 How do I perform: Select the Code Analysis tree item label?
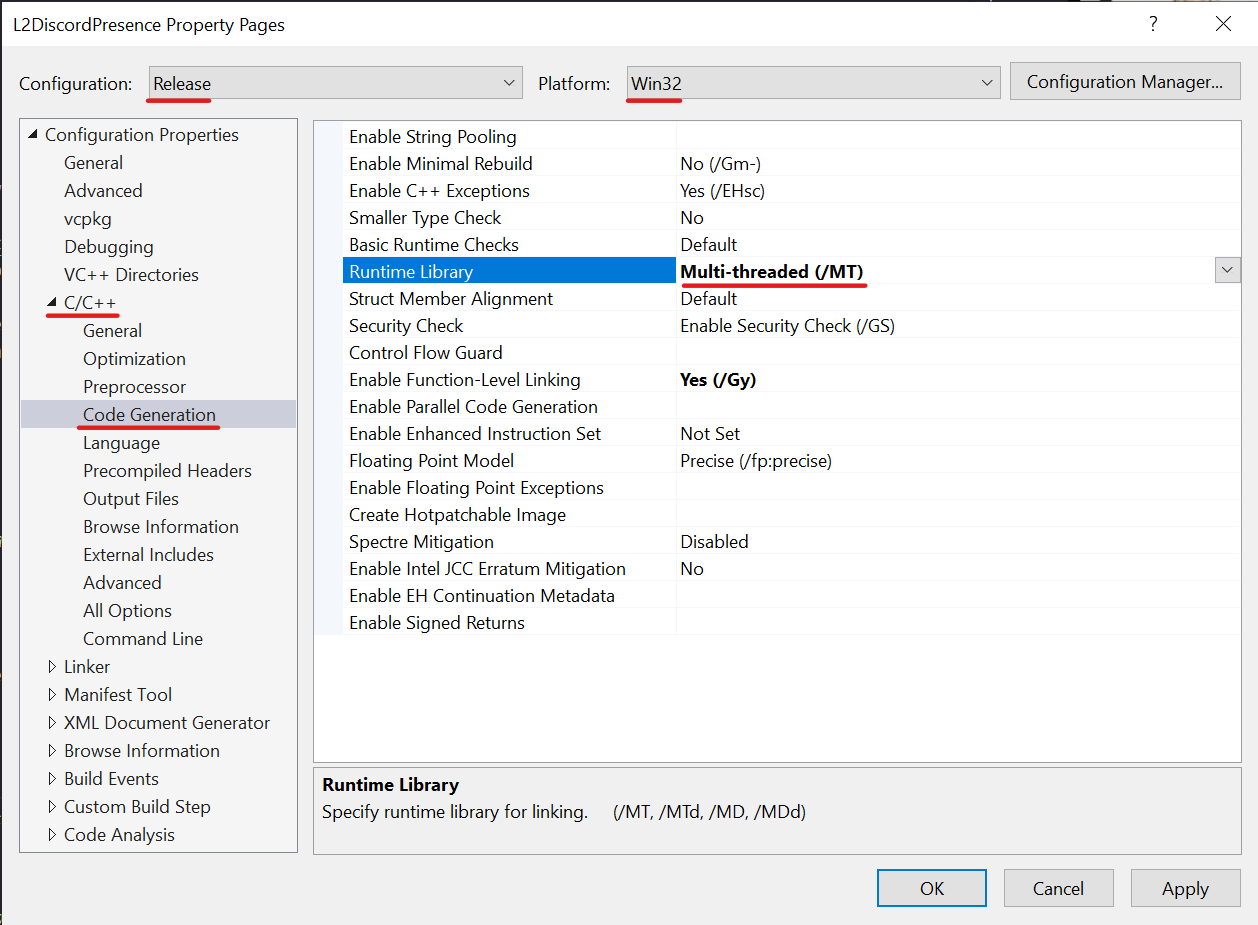pos(119,834)
